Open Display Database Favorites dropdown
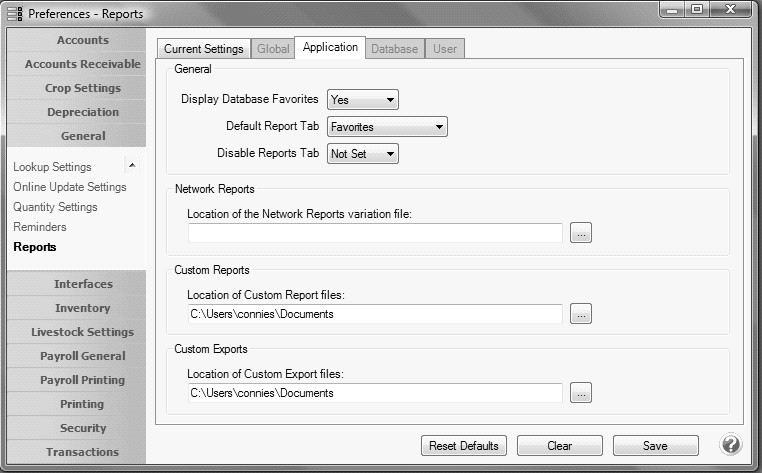The width and height of the screenshot is (762, 473). pos(363,99)
